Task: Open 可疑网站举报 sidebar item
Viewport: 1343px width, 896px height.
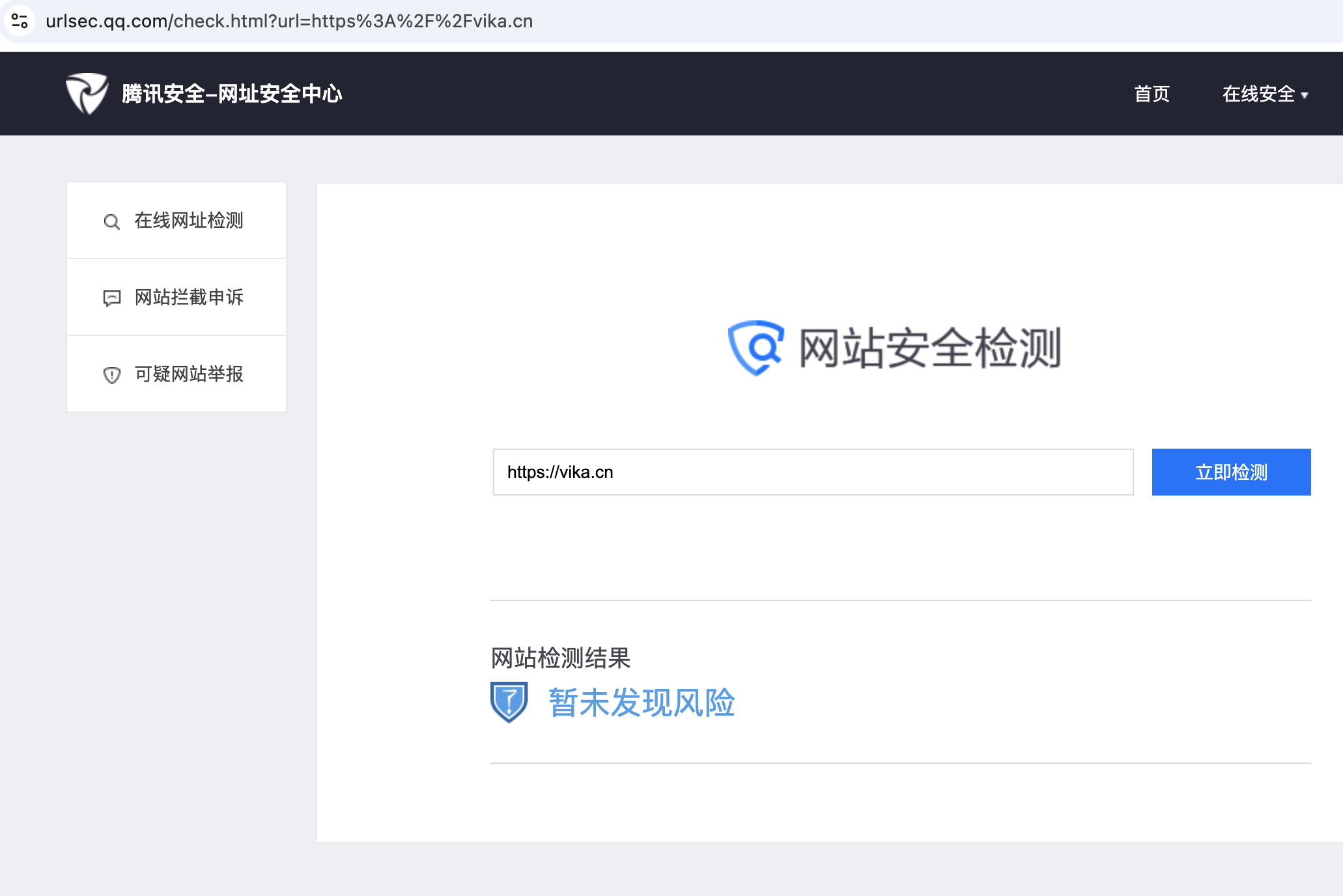Action: (x=189, y=374)
